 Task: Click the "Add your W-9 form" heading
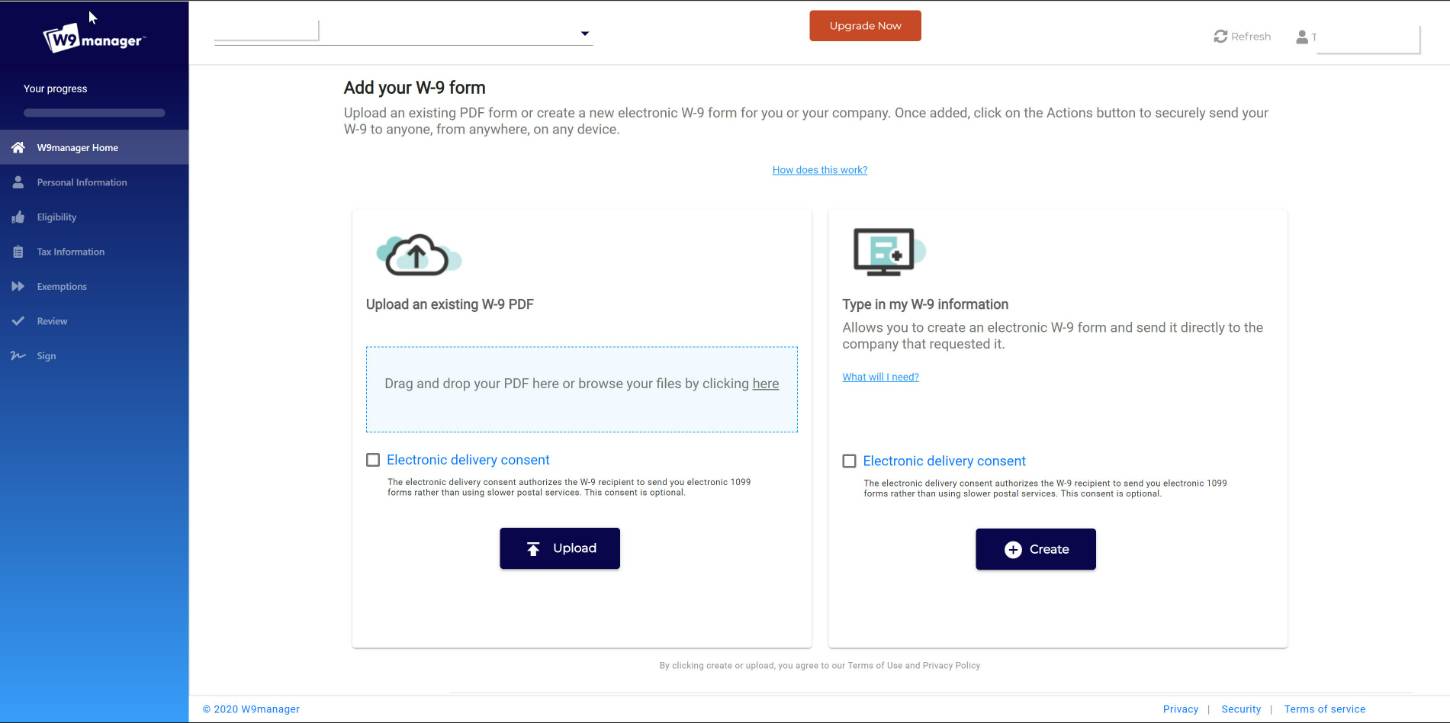point(415,88)
